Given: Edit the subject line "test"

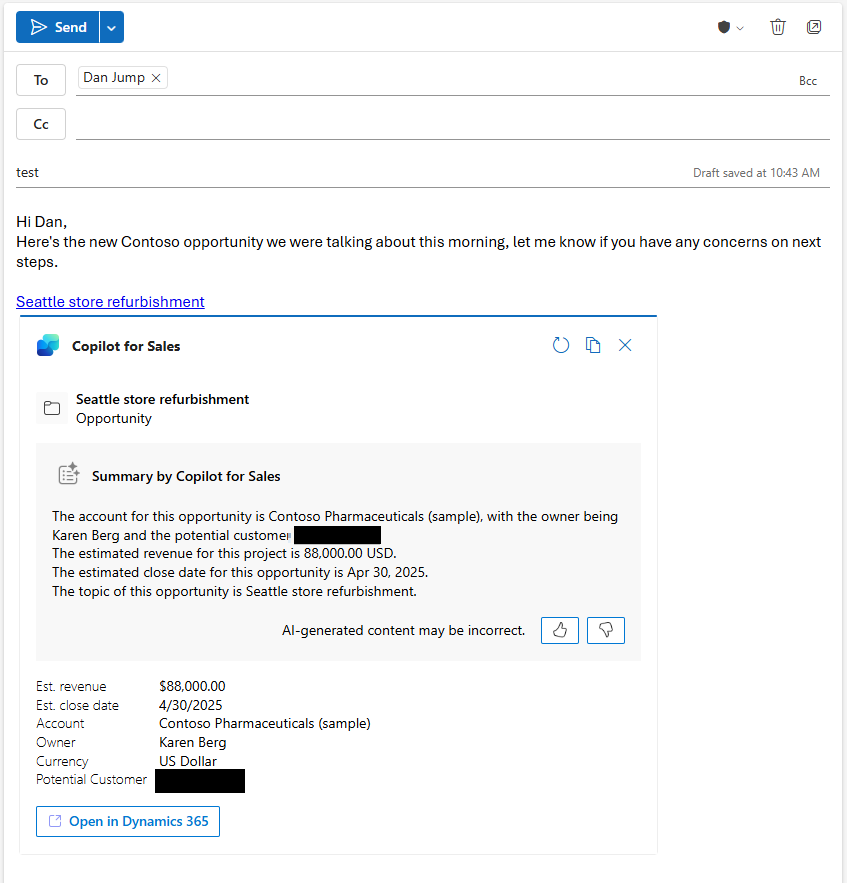Looking at the screenshot, I should click(300, 172).
